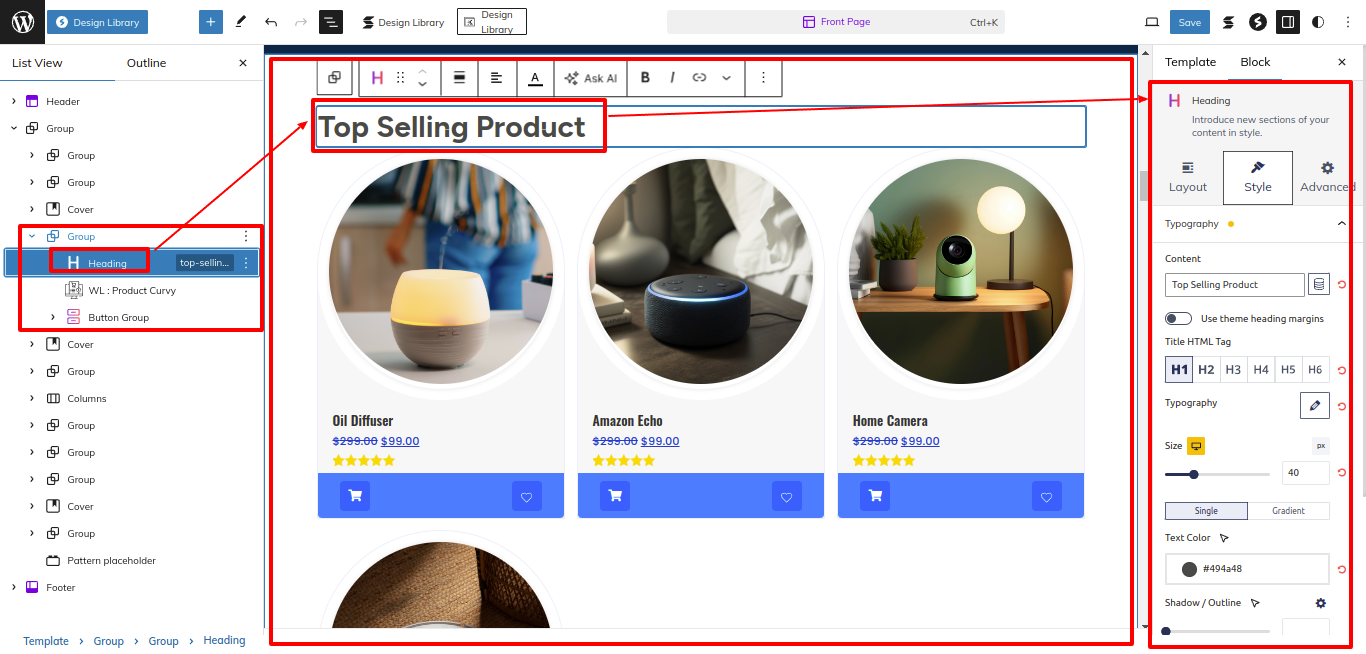Click the WordPress logo

22,22
